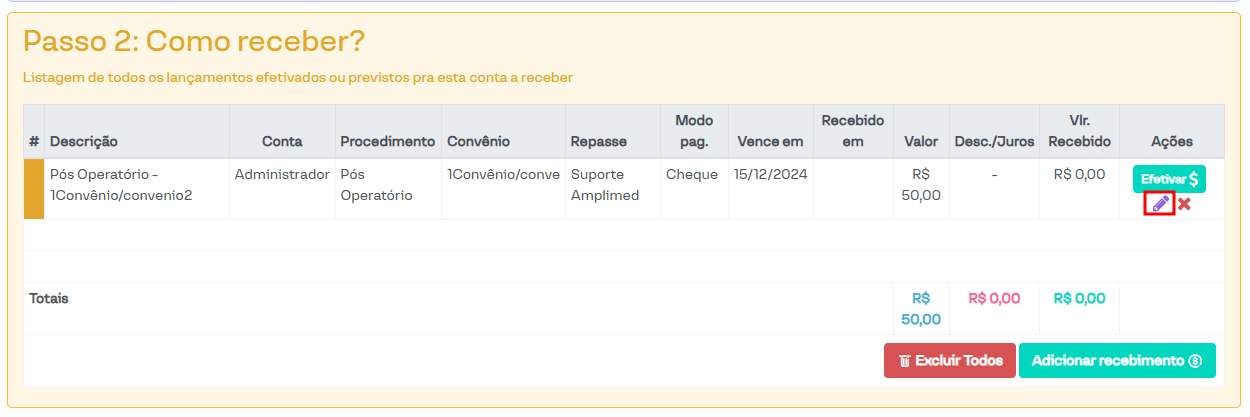
Task: Click the blue R$ 50,00 total value
Action: click(x=921, y=309)
